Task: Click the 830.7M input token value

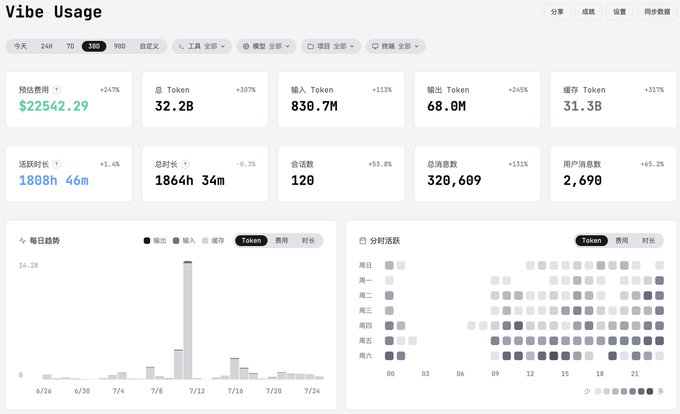Action: coord(314,106)
